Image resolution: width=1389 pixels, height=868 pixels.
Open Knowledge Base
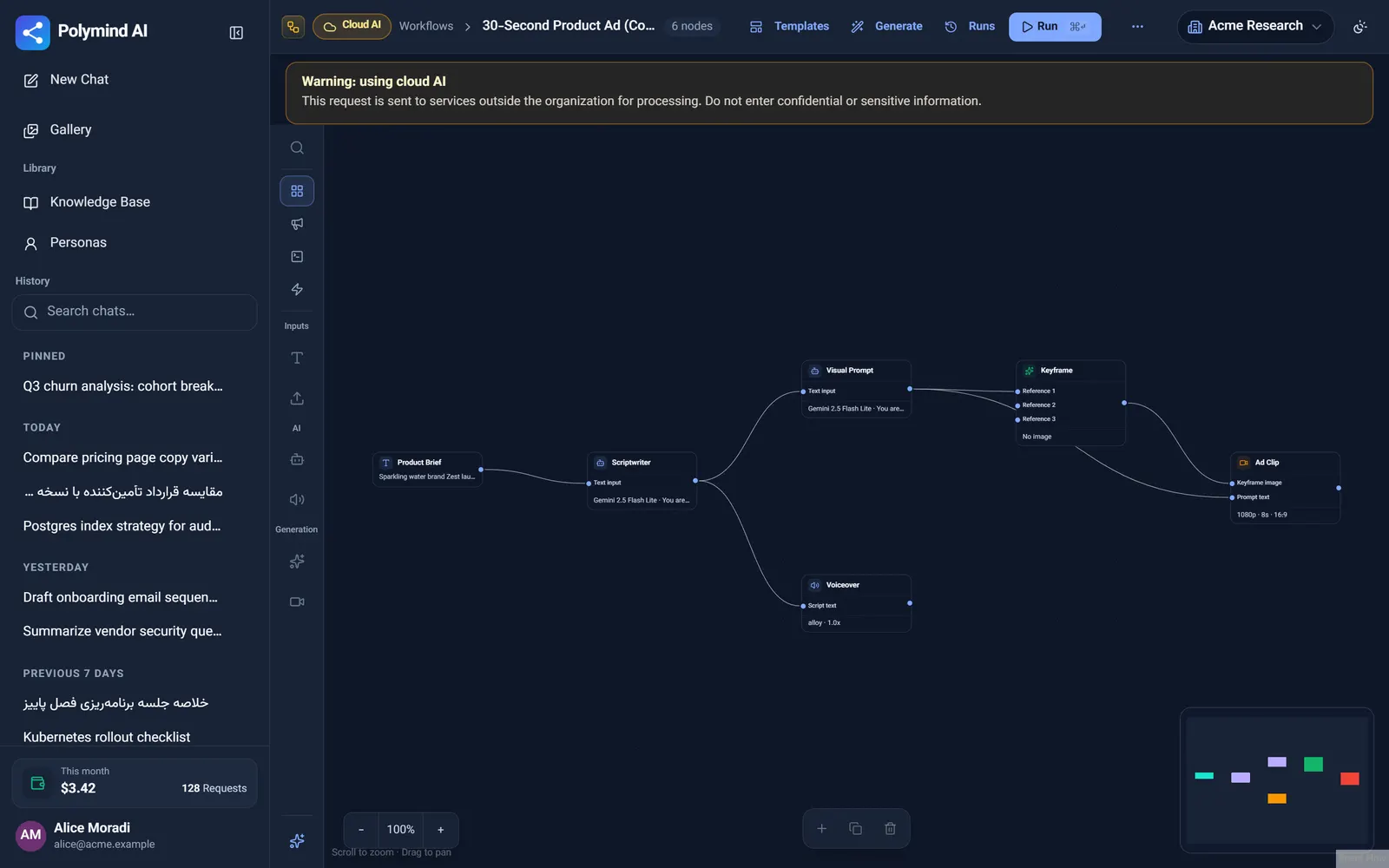click(x=135, y=202)
